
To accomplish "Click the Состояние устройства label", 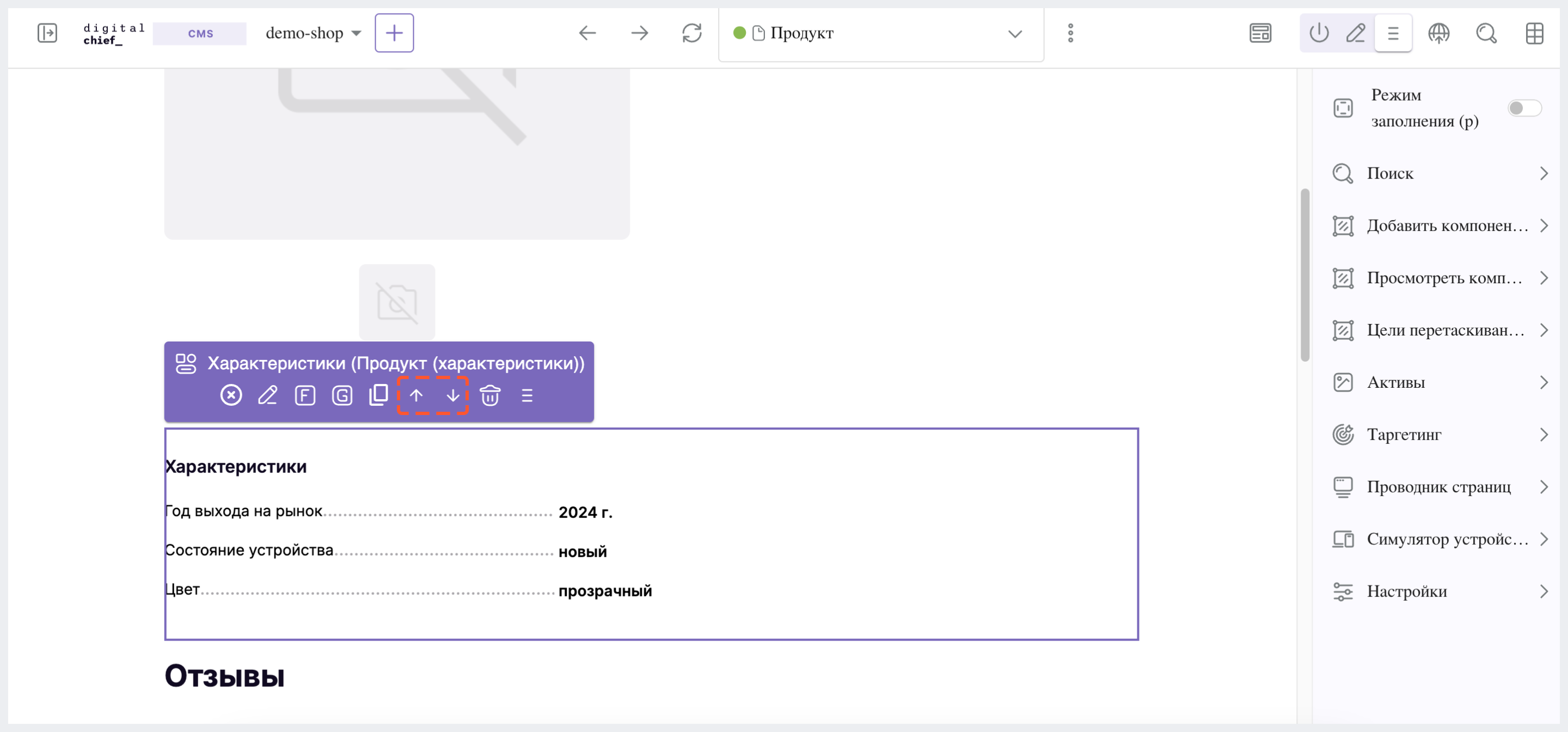I will tap(249, 551).
